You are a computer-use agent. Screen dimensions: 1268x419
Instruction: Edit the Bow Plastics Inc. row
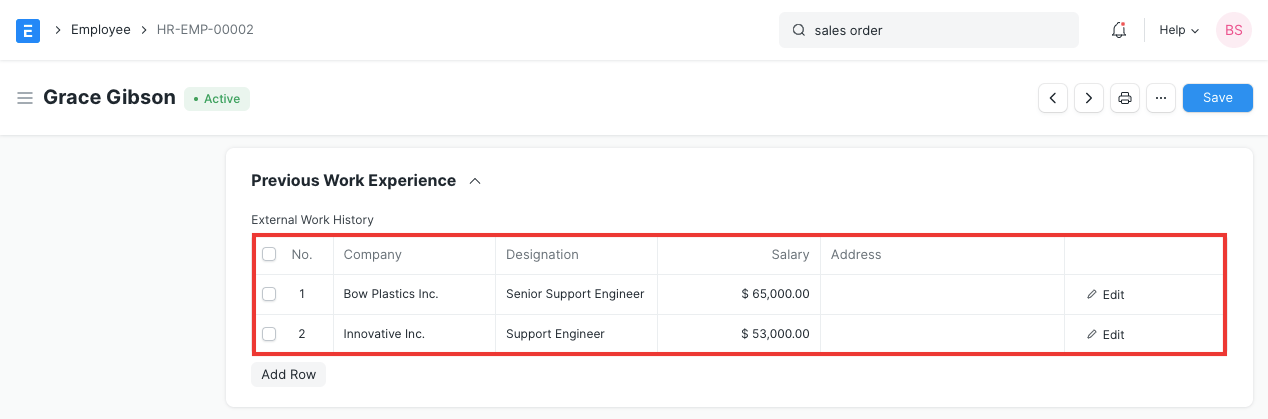tap(1105, 295)
